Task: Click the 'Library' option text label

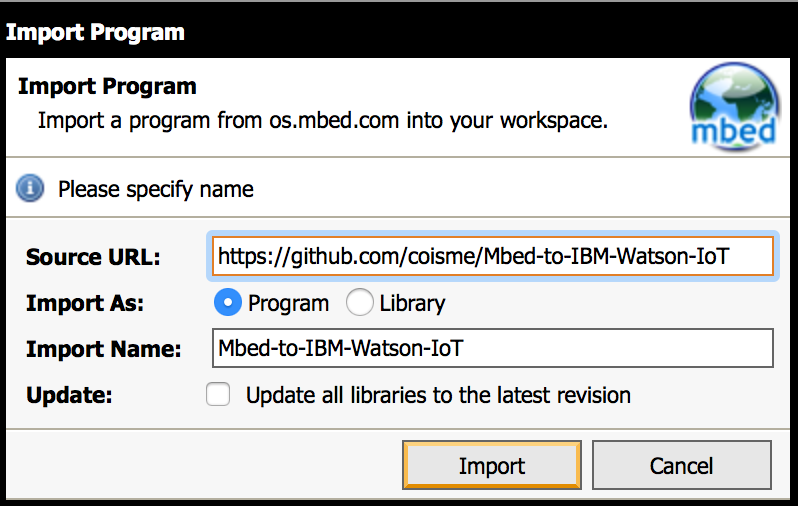Action: coord(412,303)
